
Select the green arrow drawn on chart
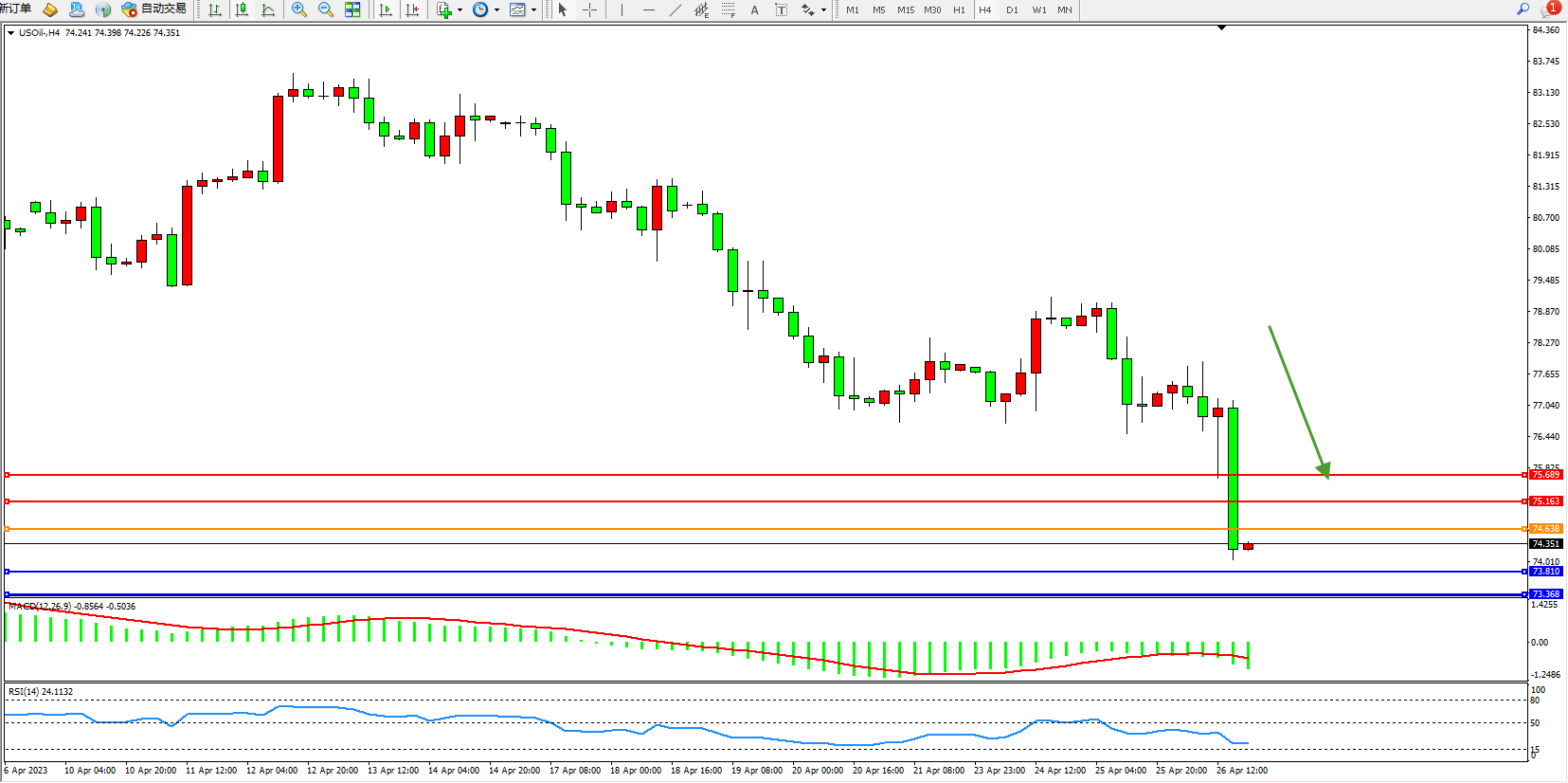point(1298,399)
